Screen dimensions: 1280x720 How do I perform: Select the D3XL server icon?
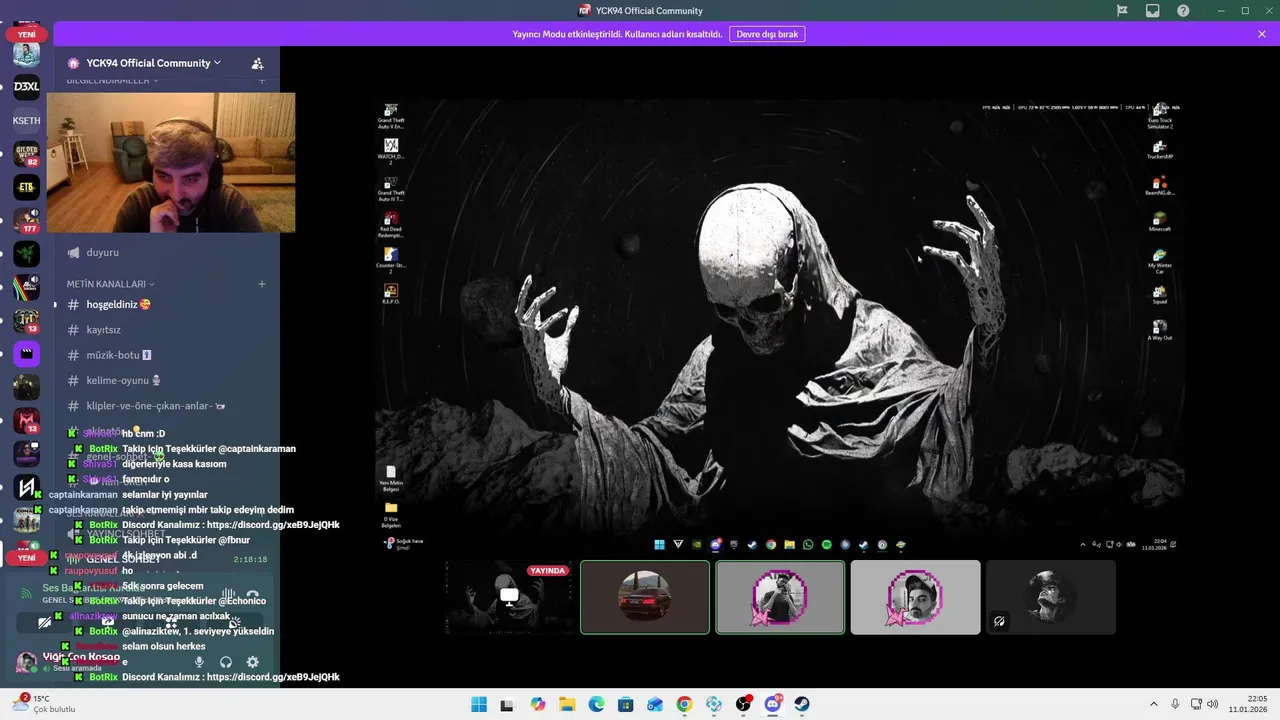click(x=26, y=87)
